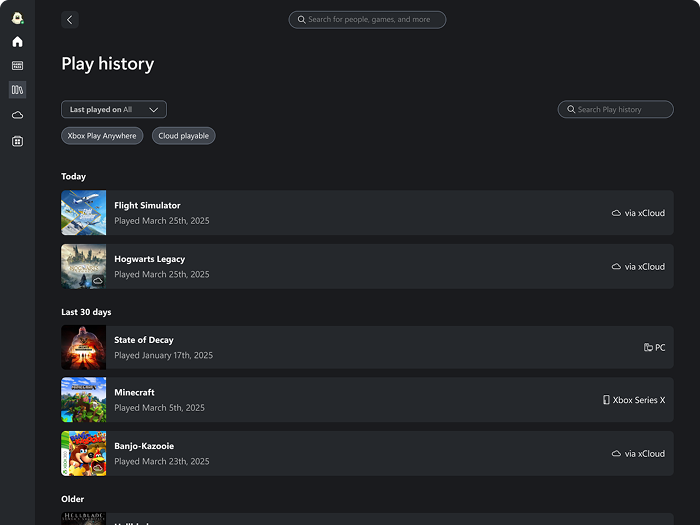The image size is (700, 525).
Task: Open Minecraft cover thumbnail
Action: 83,400
